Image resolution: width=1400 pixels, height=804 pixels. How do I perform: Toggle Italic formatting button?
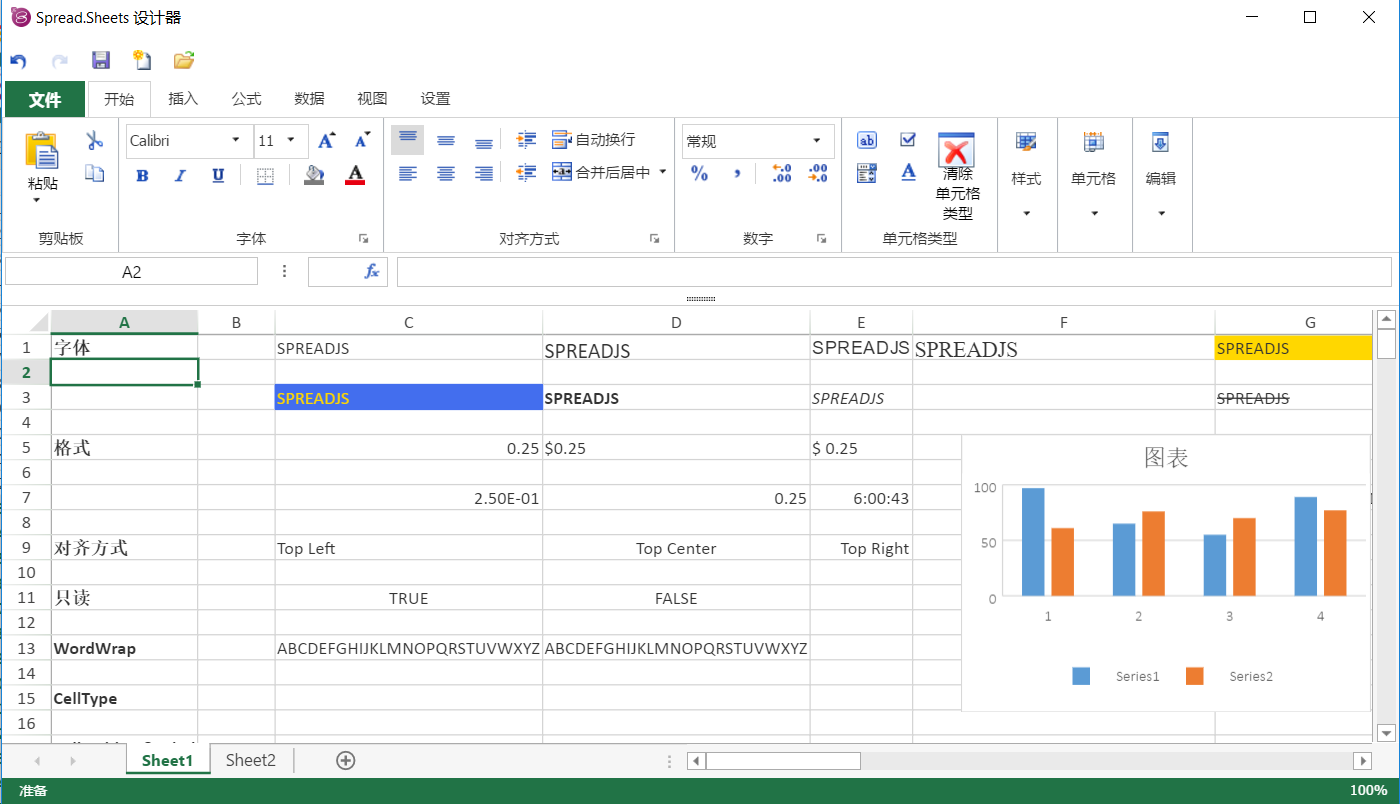(x=180, y=176)
